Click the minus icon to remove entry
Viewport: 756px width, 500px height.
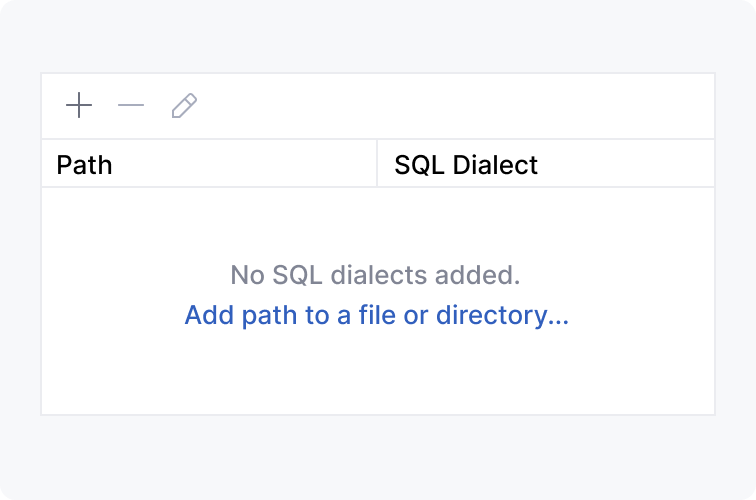pyautogui.click(x=131, y=106)
